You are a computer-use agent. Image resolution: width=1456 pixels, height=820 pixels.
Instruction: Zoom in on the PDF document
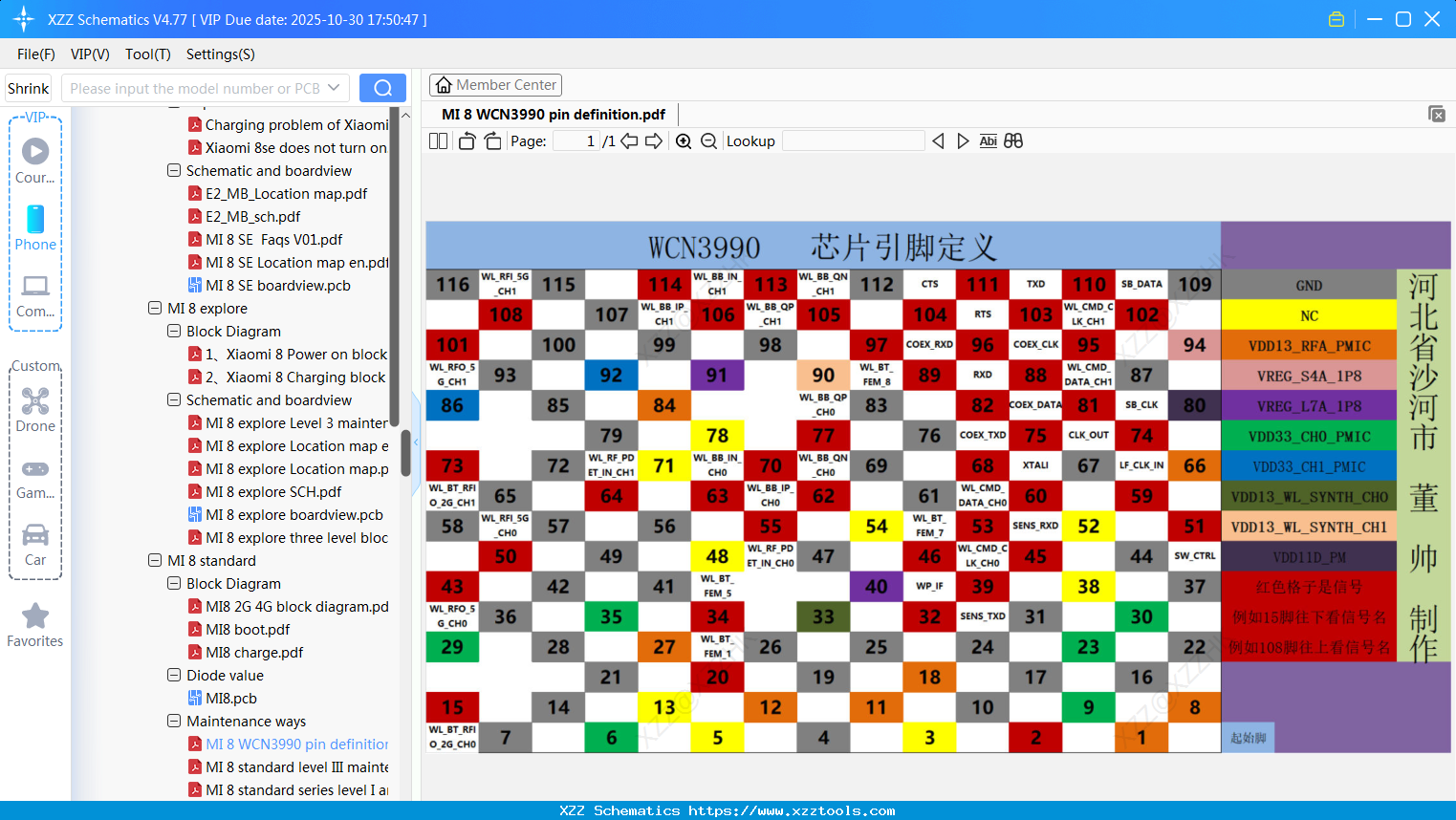coord(684,141)
